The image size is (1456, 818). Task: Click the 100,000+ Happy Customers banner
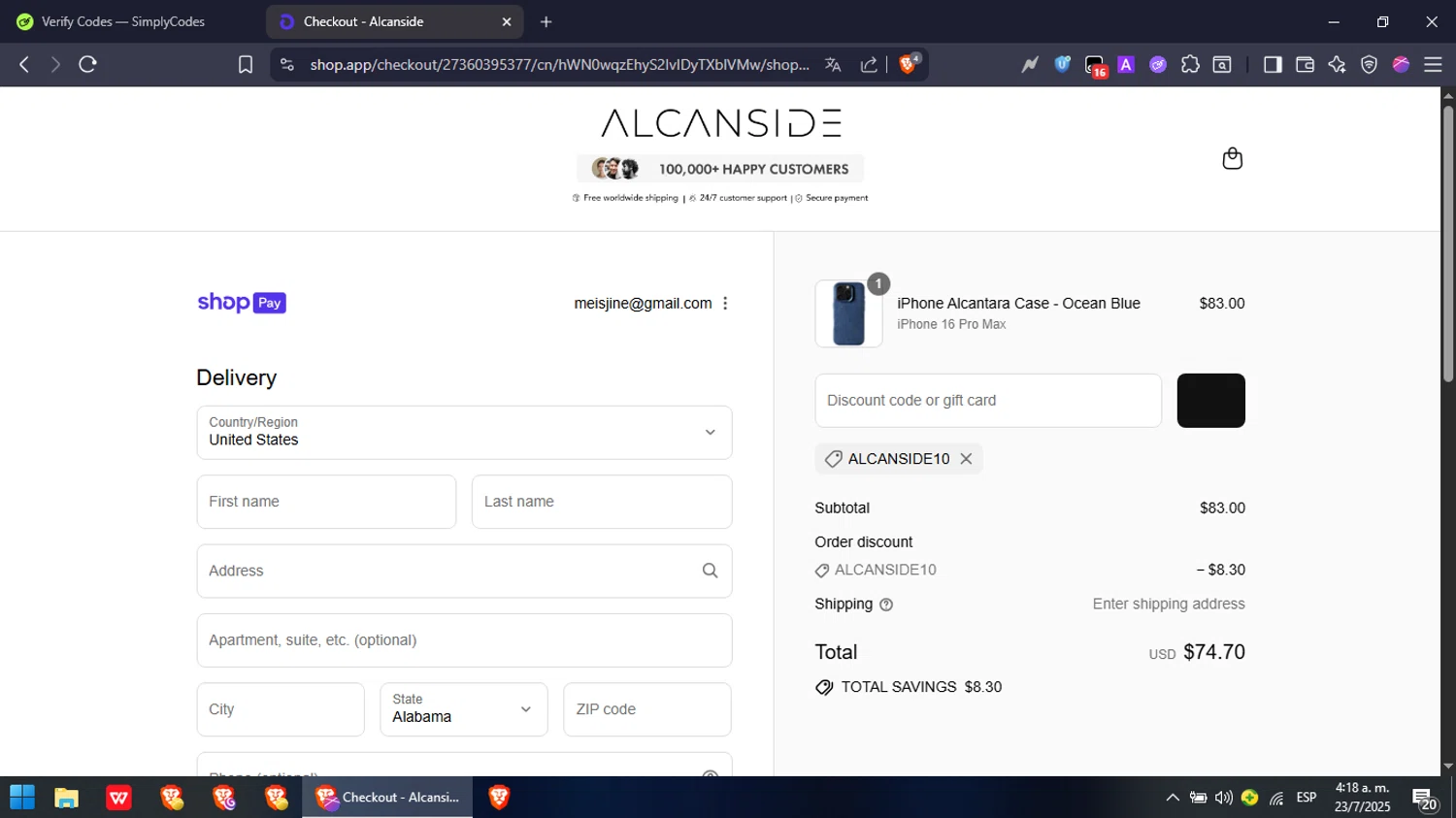pos(720,169)
